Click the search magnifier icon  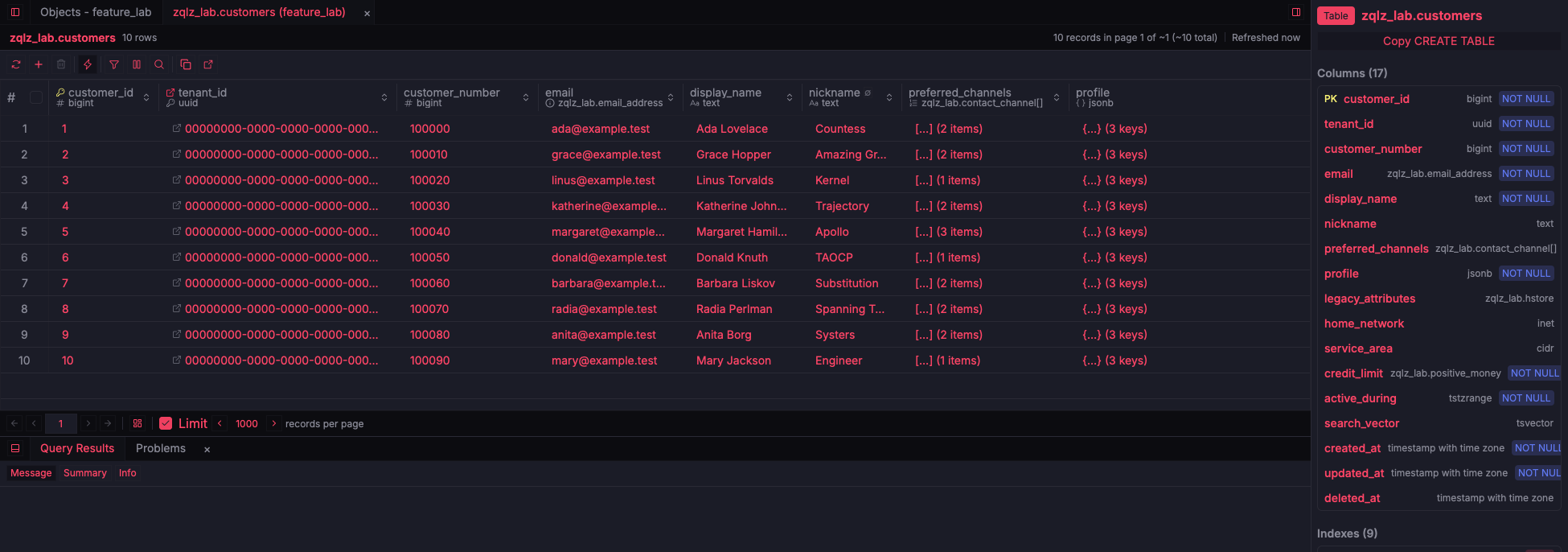159,64
